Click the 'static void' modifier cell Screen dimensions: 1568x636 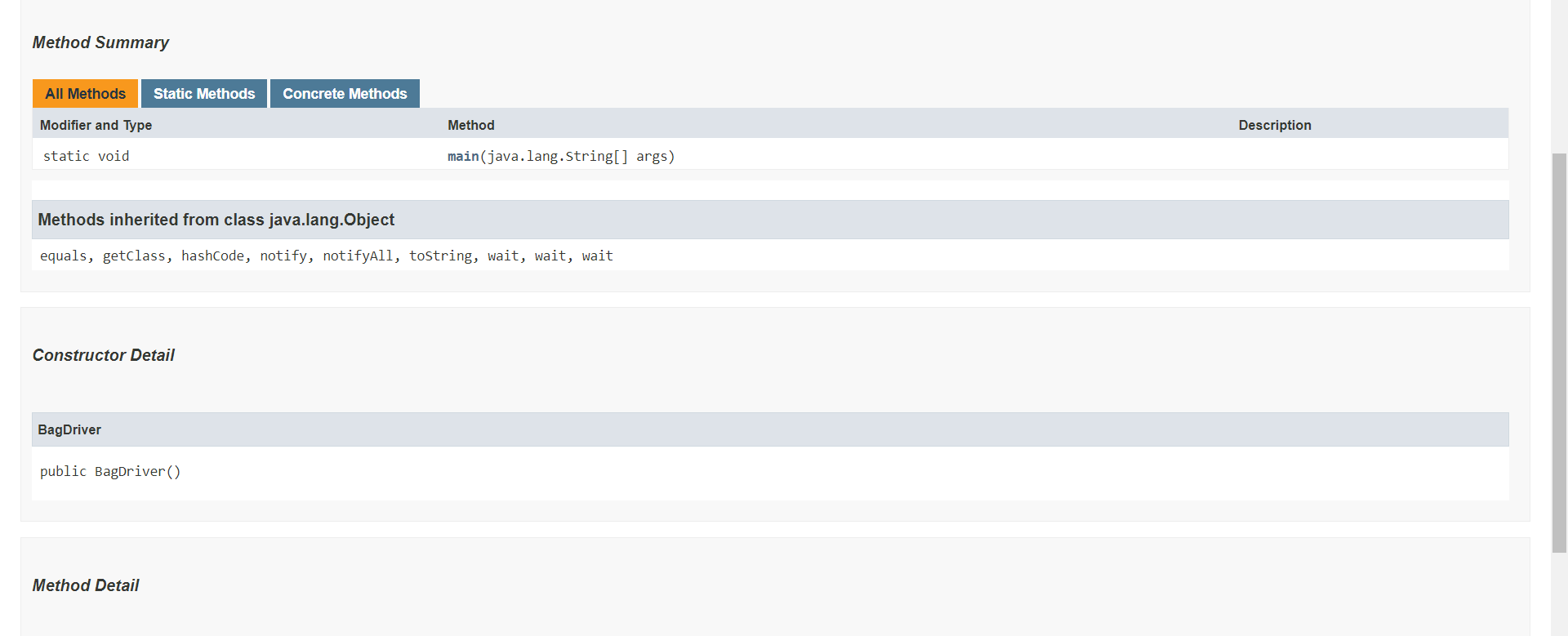(x=86, y=156)
